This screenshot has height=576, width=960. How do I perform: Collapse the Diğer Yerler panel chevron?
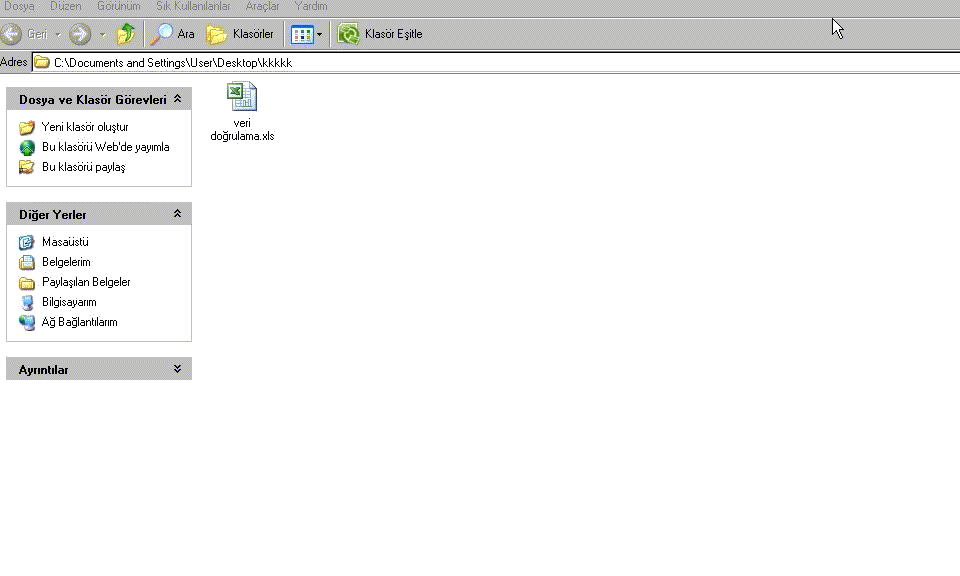click(178, 214)
